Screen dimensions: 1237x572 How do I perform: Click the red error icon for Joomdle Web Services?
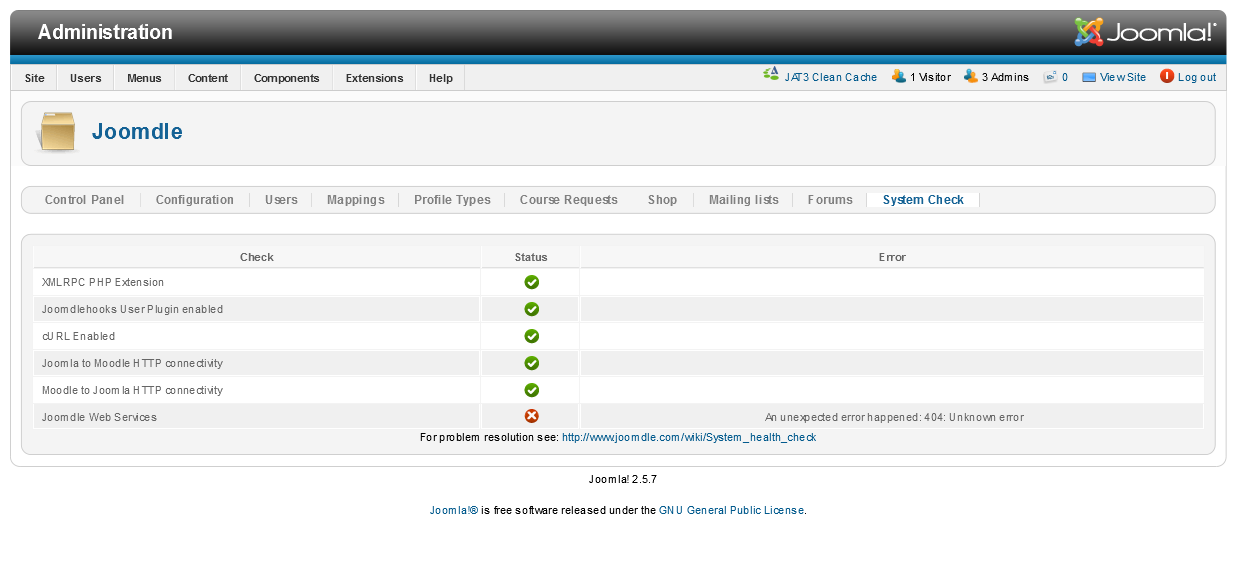pos(531,417)
